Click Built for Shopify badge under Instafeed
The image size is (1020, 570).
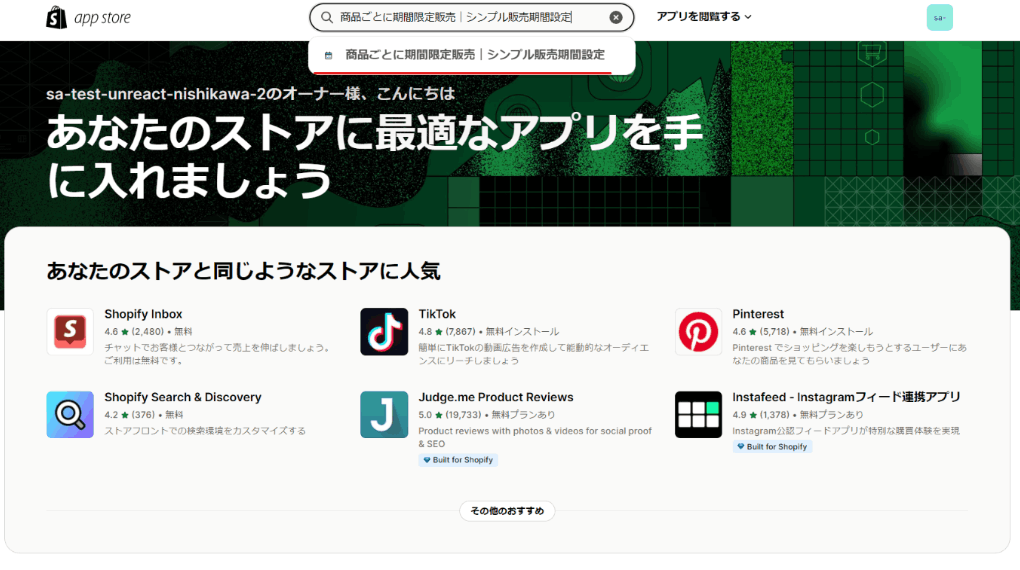(772, 447)
